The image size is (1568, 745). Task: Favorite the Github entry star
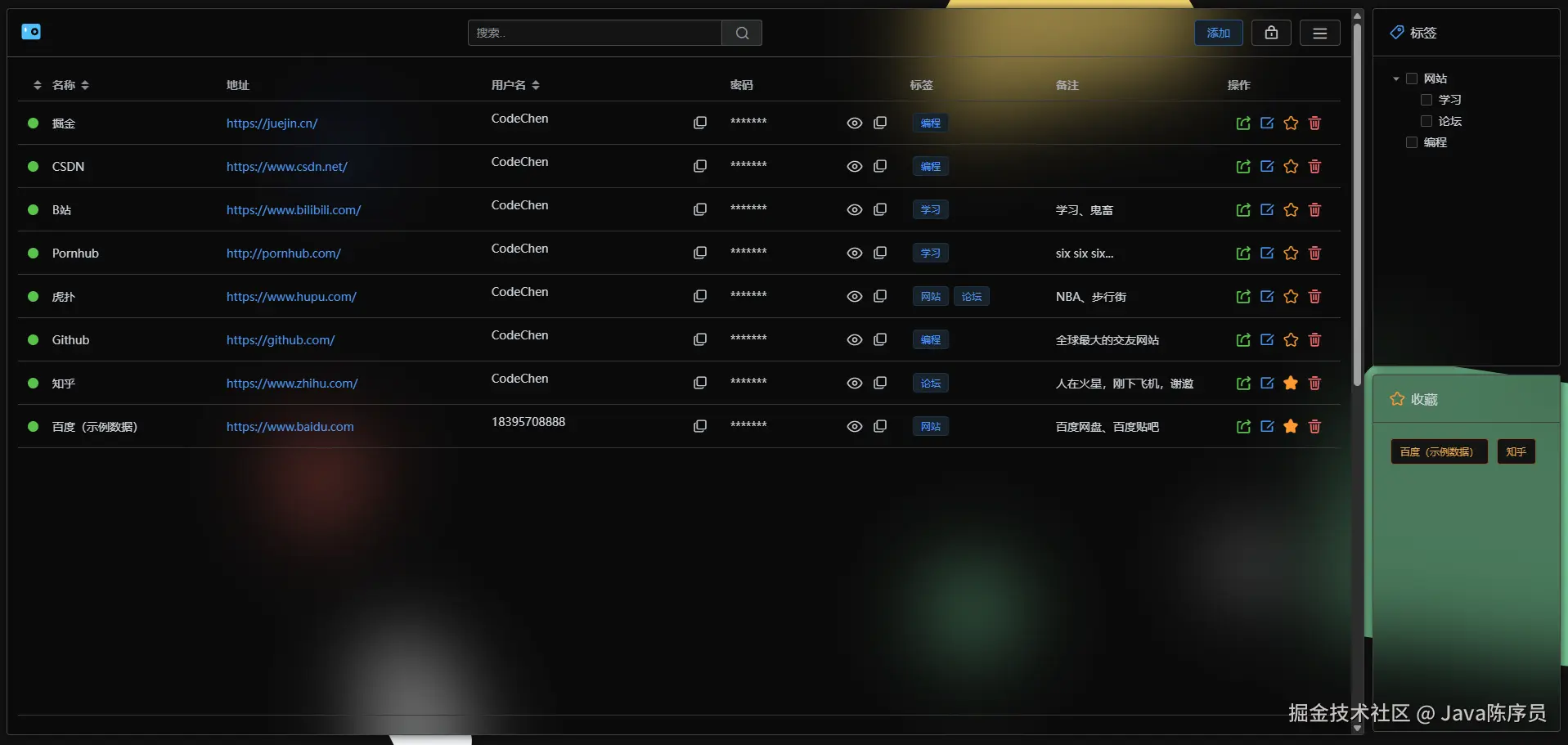1291,339
